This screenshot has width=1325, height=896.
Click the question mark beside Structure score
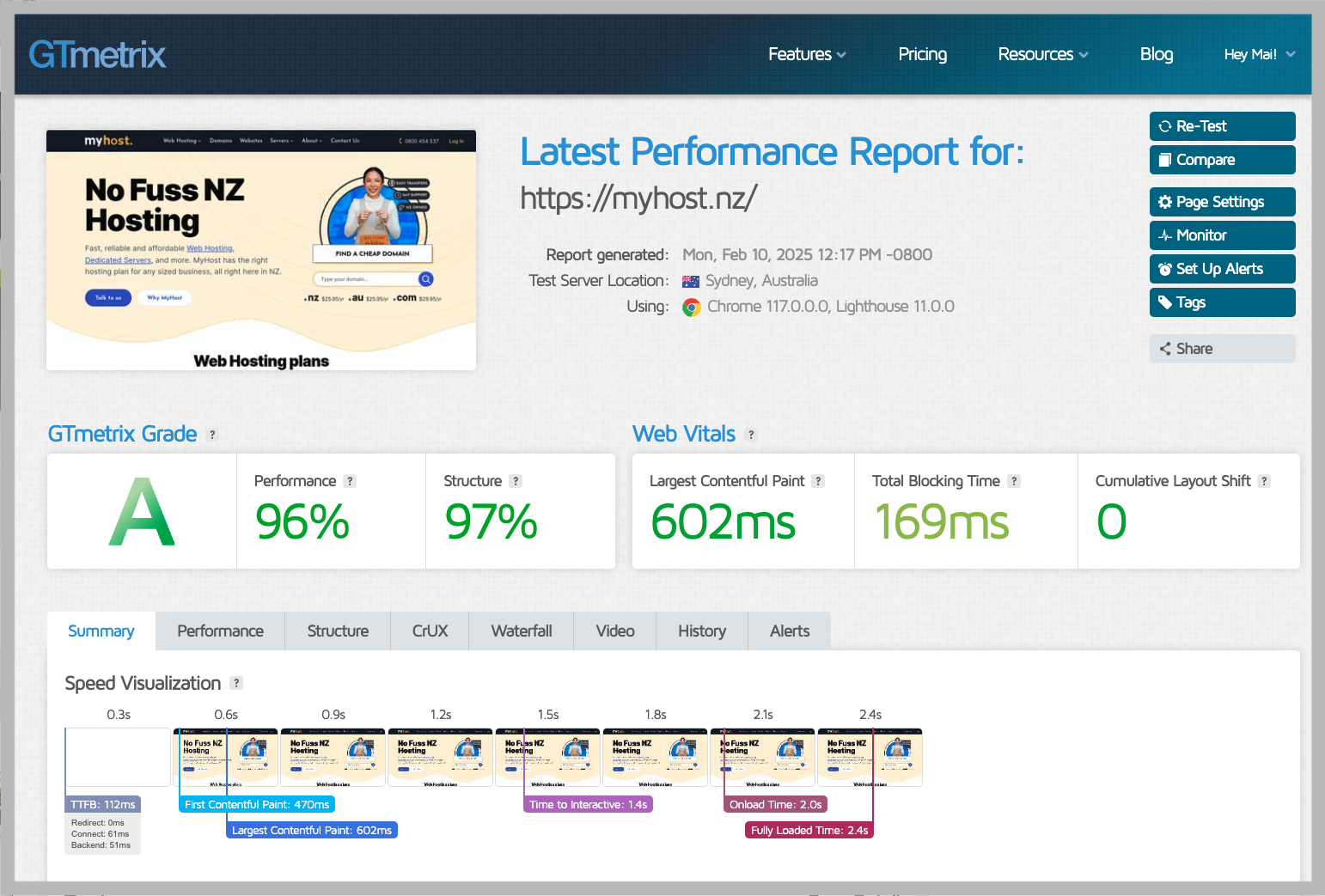coord(516,481)
